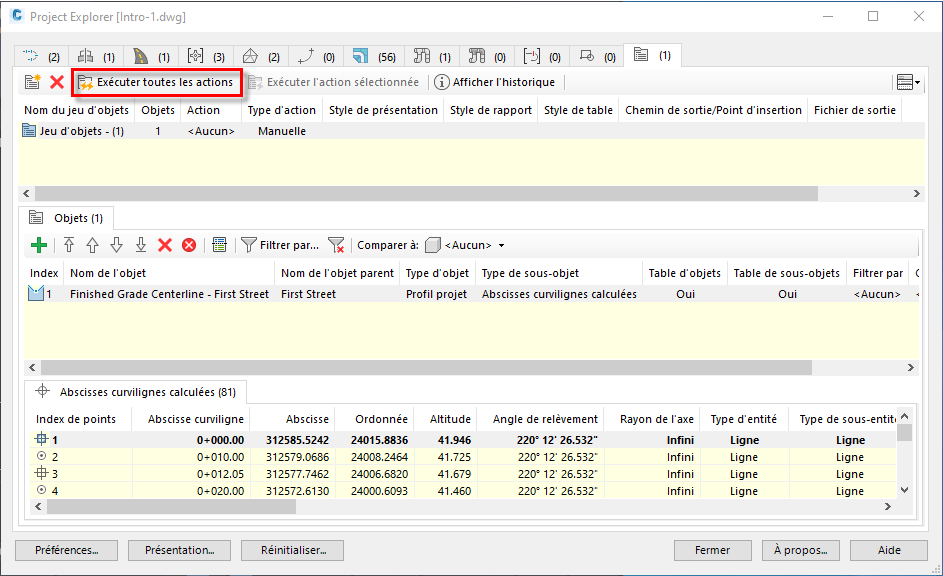Open the sample line groups tab with bracket icon
The height and width of the screenshot is (576, 943).
tap(542, 57)
